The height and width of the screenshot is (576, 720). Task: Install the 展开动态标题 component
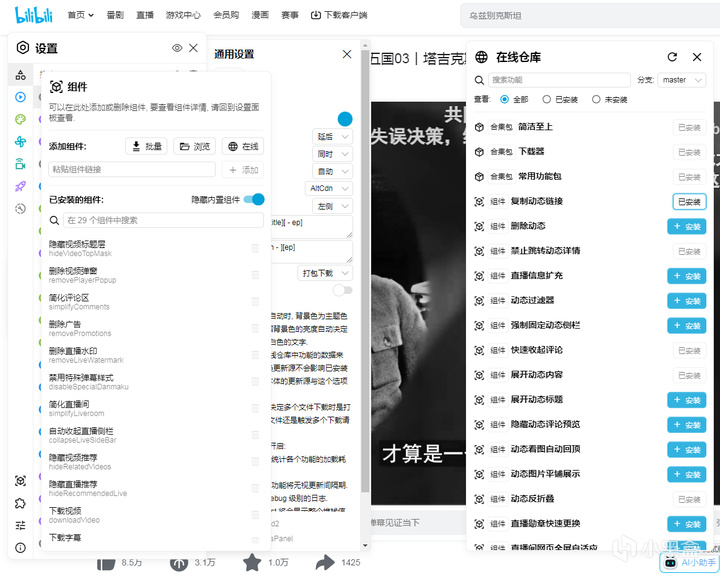pos(686,400)
